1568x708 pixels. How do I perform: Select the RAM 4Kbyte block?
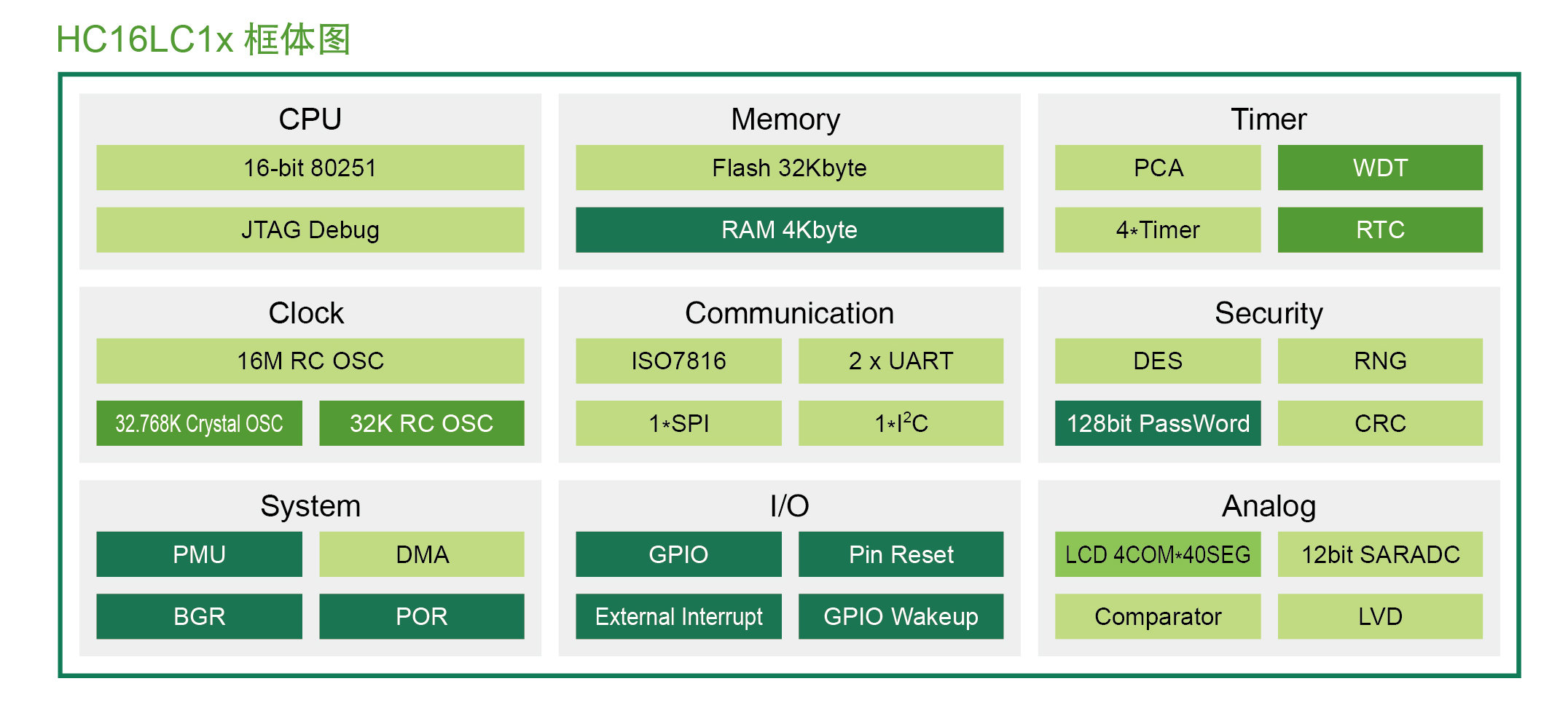[789, 230]
